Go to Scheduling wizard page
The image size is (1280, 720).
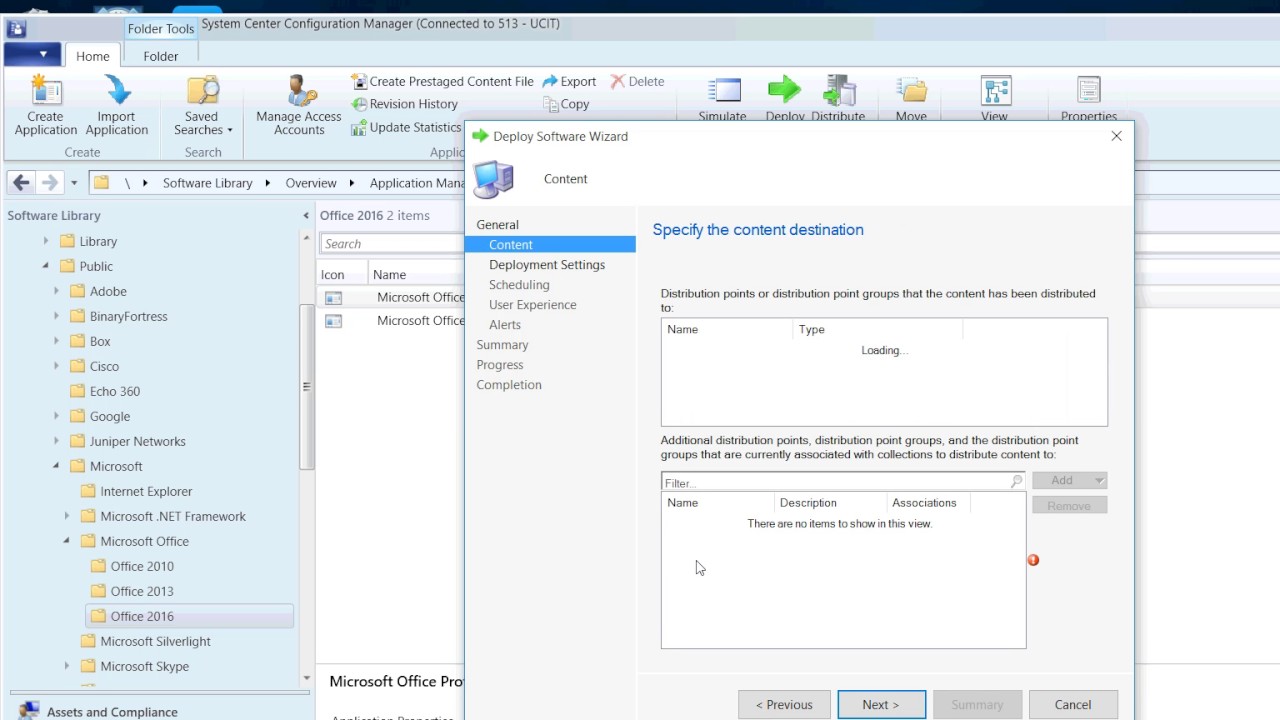coord(519,284)
